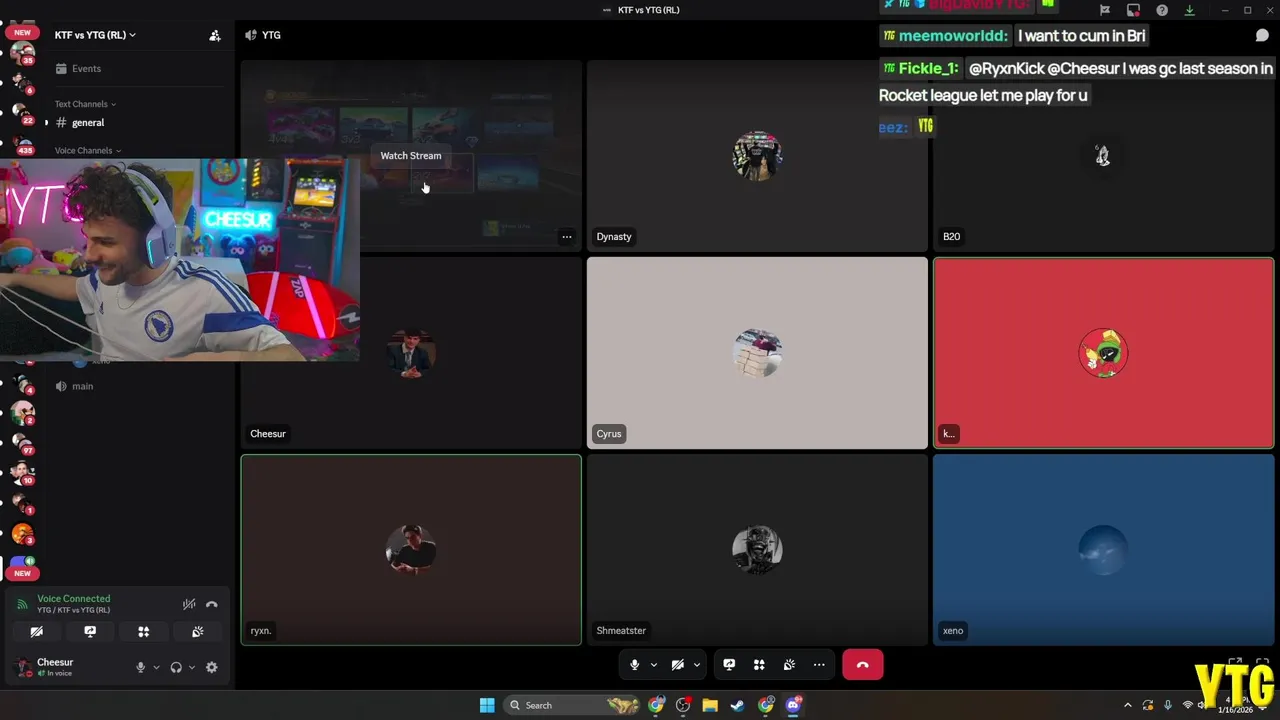Image resolution: width=1280 pixels, height=720 pixels.
Task: Select the Cyrus participant tile
Action: pyautogui.click(x=757, y=353)
